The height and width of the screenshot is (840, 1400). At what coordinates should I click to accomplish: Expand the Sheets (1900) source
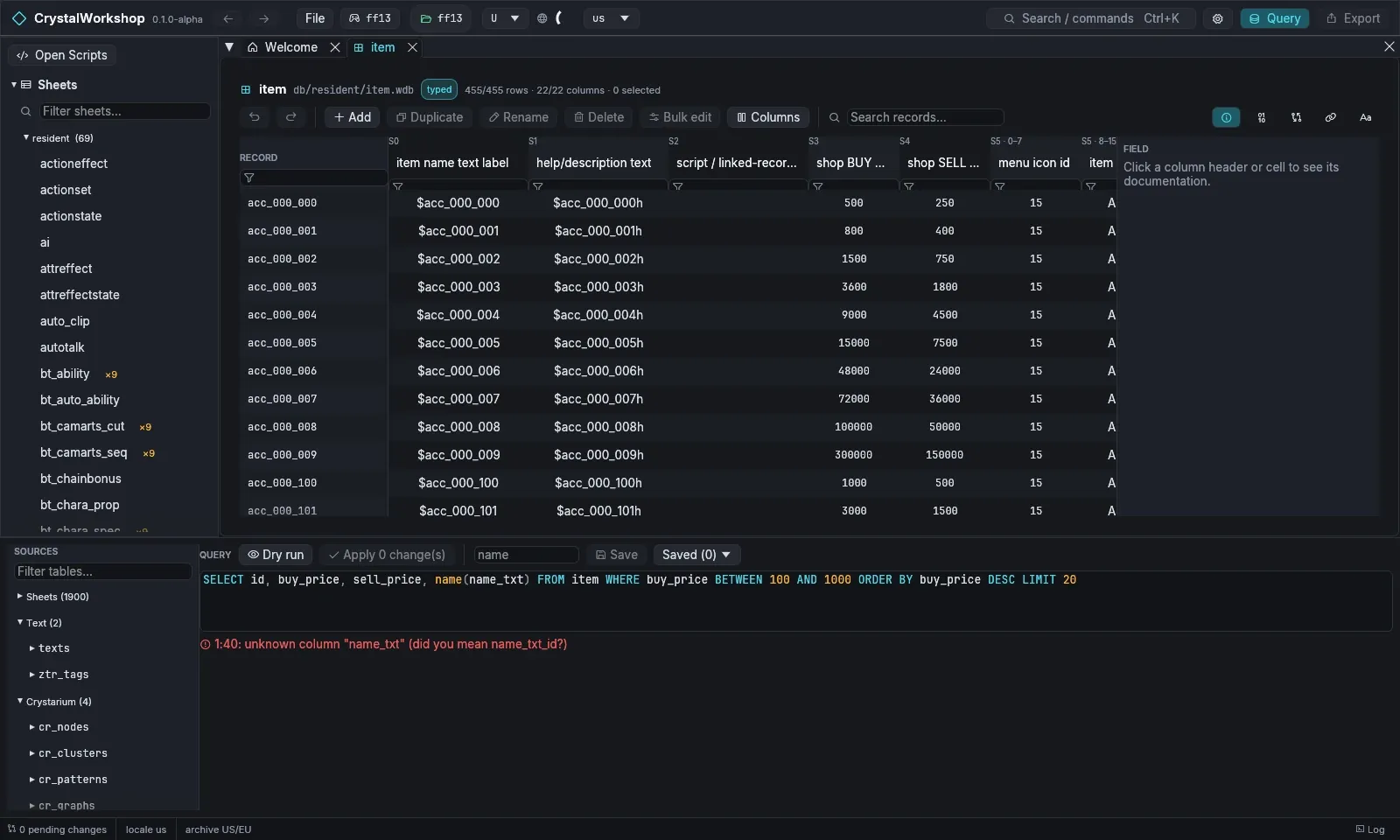click(x=20, y=597)
